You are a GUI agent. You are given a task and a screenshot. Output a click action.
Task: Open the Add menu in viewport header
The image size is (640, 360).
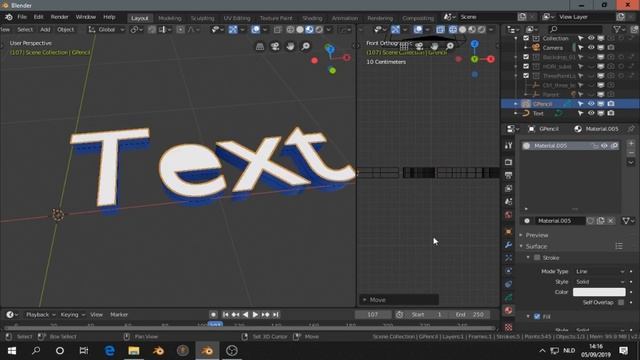pos(45,29)
